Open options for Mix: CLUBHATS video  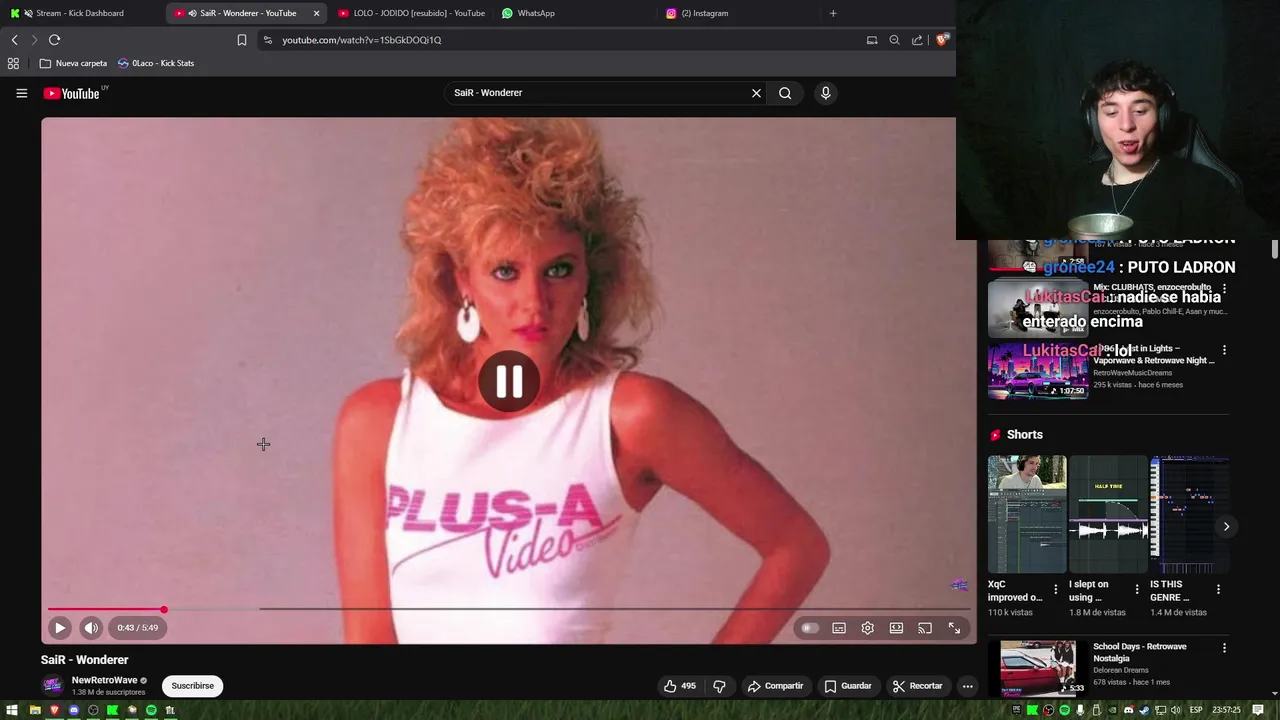pos(1224,288)
